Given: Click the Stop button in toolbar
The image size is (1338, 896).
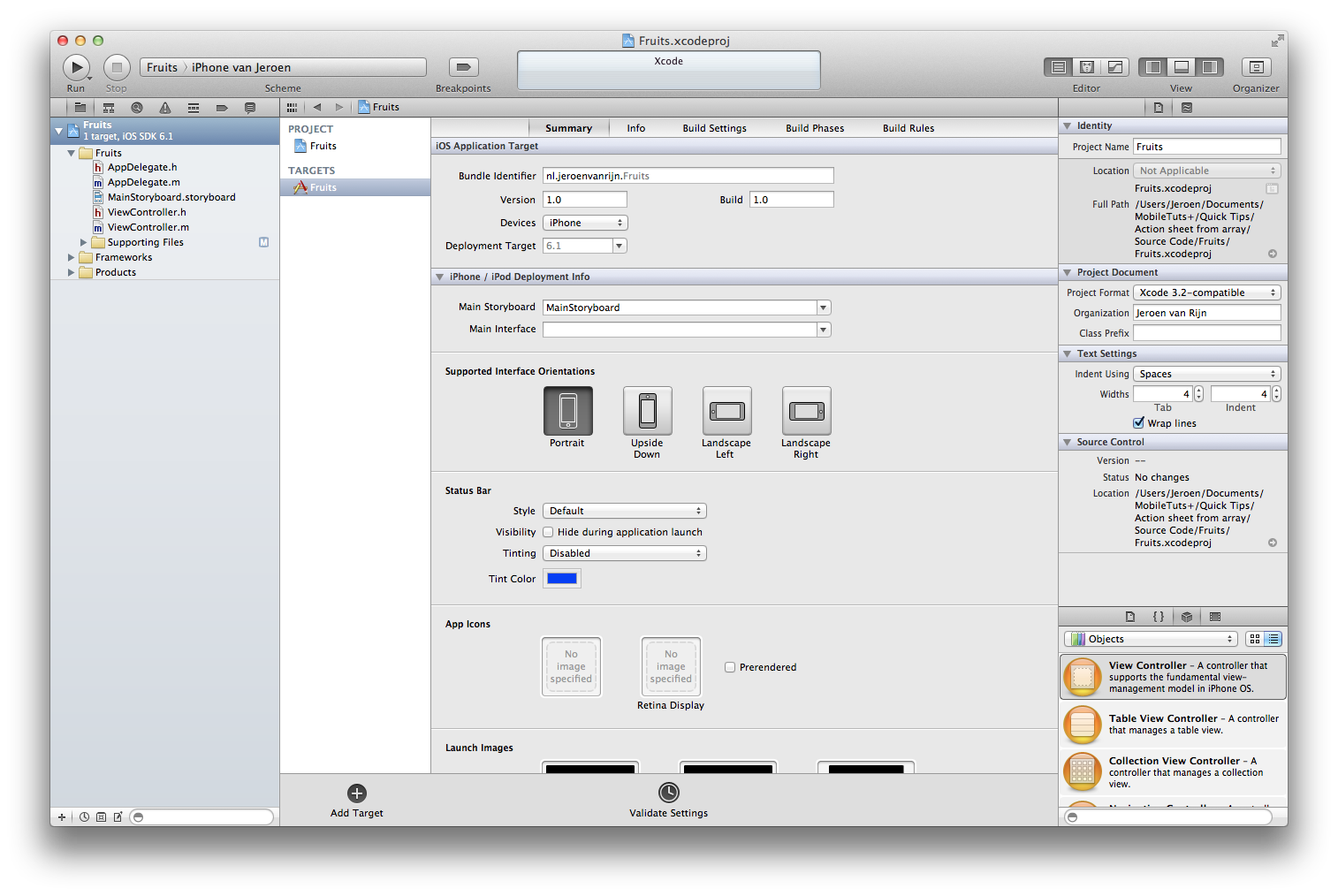Looking at the screenshot, I should click(x=117, y=67).
